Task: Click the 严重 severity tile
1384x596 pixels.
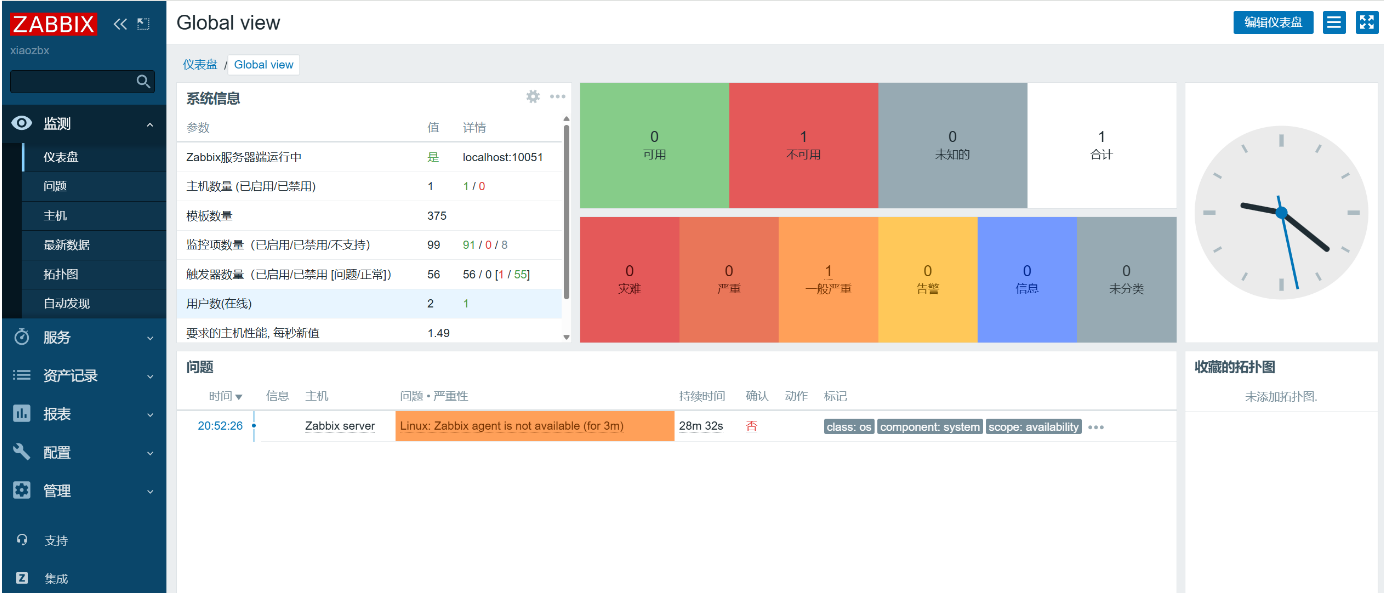Action: (x=729, y=279)
